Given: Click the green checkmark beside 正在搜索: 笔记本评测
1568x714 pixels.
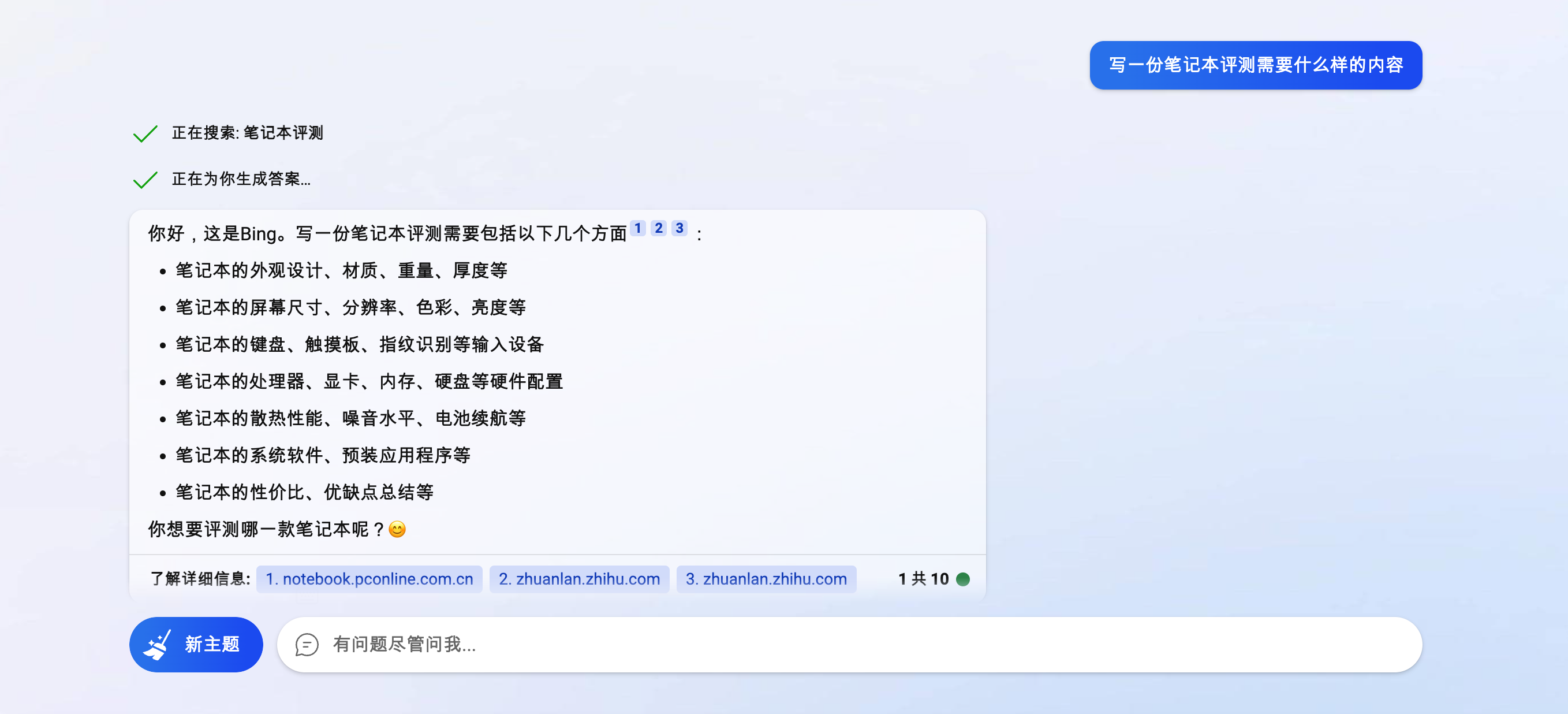Looking at the screenshot, I should (144, 133).
